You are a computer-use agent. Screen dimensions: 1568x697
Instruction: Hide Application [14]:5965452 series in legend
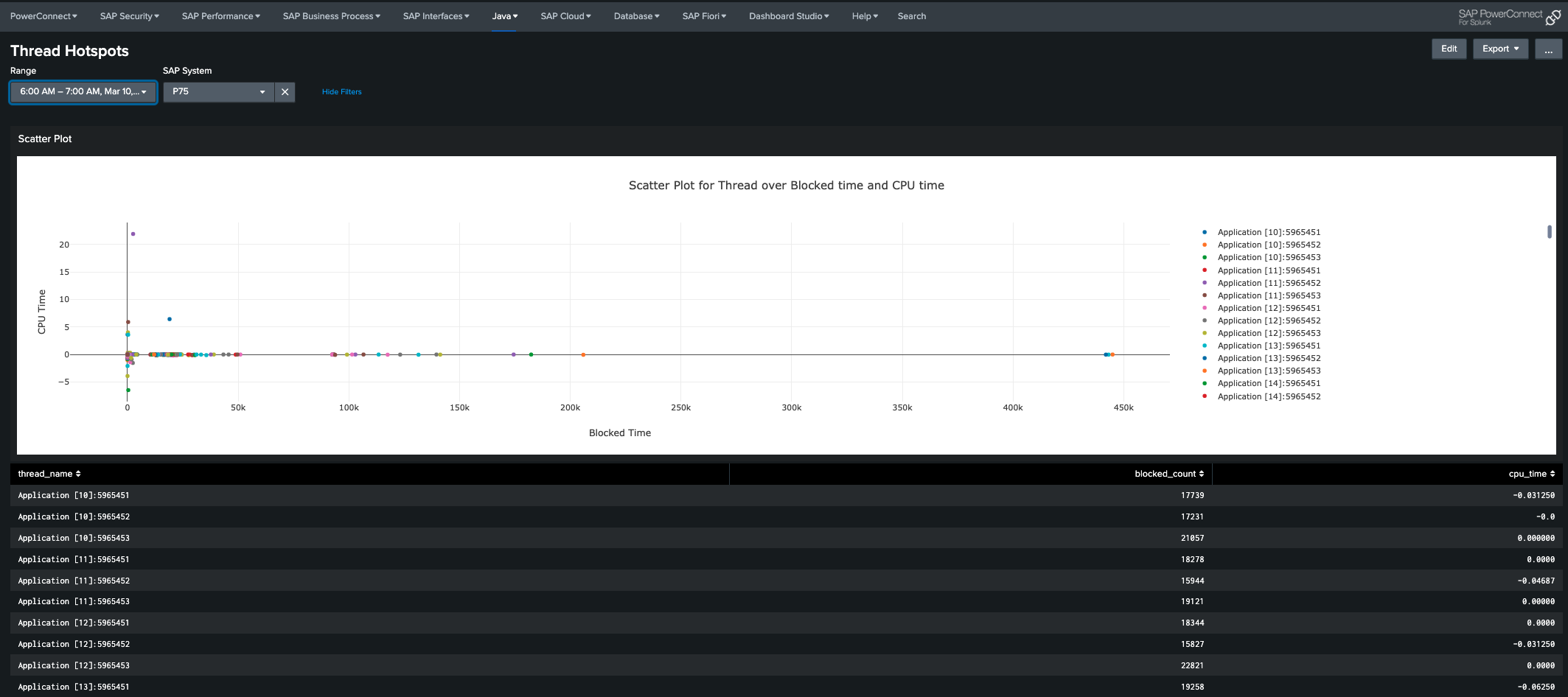pos(1268,396)
